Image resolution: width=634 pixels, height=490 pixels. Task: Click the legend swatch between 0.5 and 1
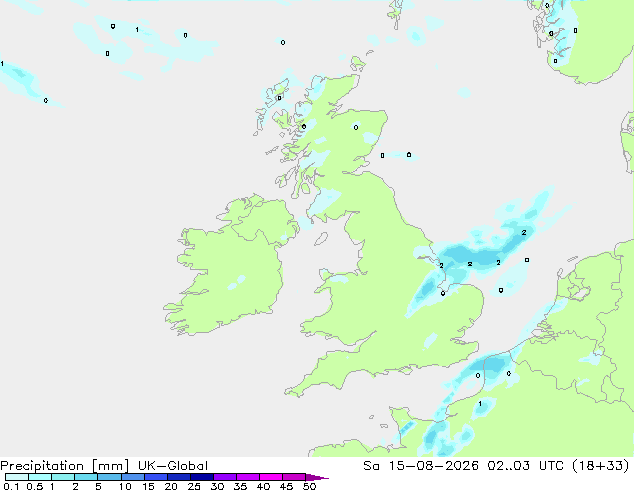pos(40,477)
